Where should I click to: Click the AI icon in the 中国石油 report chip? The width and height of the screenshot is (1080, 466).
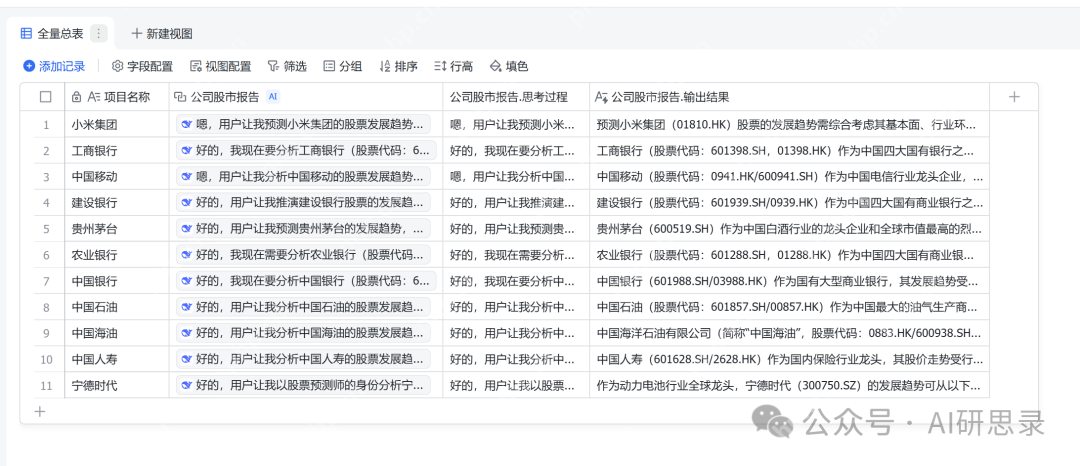(x=187, y=308)
